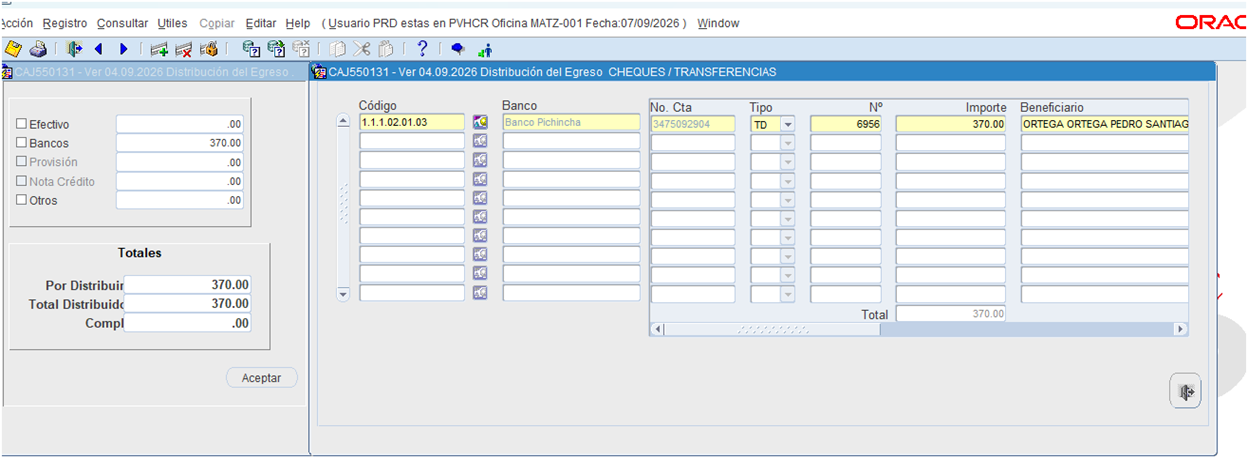The width and height of the screenshot is (1249, 476).
Task: Click the grid Total field beneath Importe column
Action: (x=951, y=313)
